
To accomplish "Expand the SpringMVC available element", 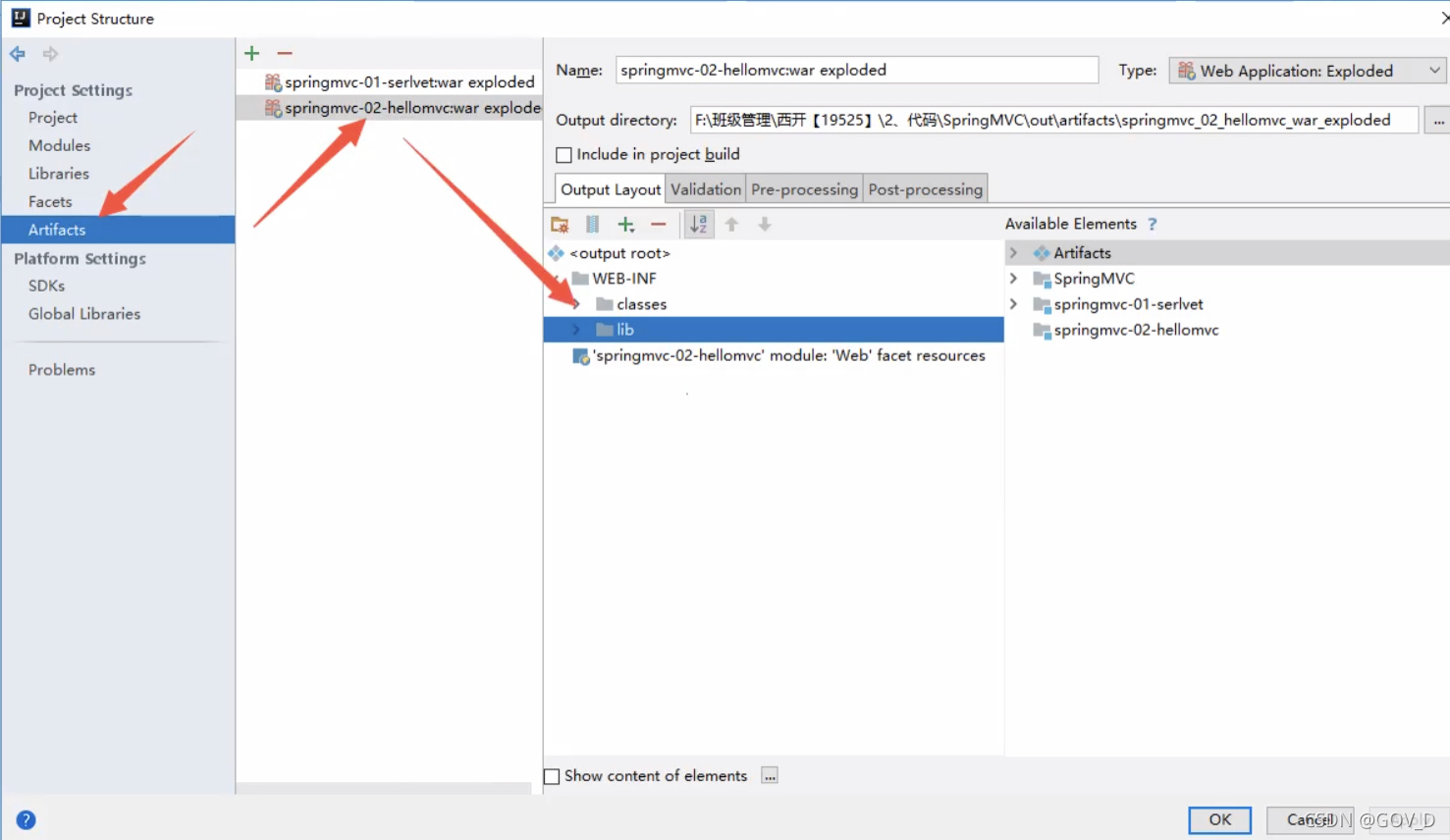I will tap(1013, 279).
